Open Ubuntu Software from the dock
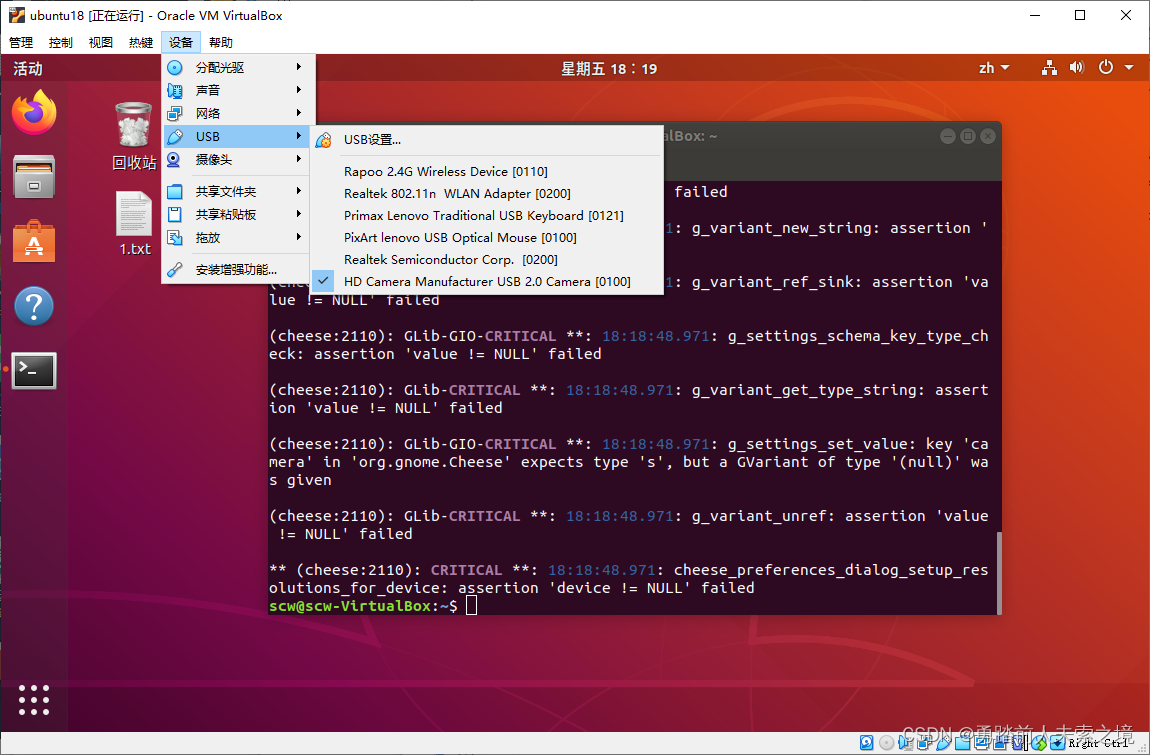This screenshot has height=755, width=1150. pos(34,241)
